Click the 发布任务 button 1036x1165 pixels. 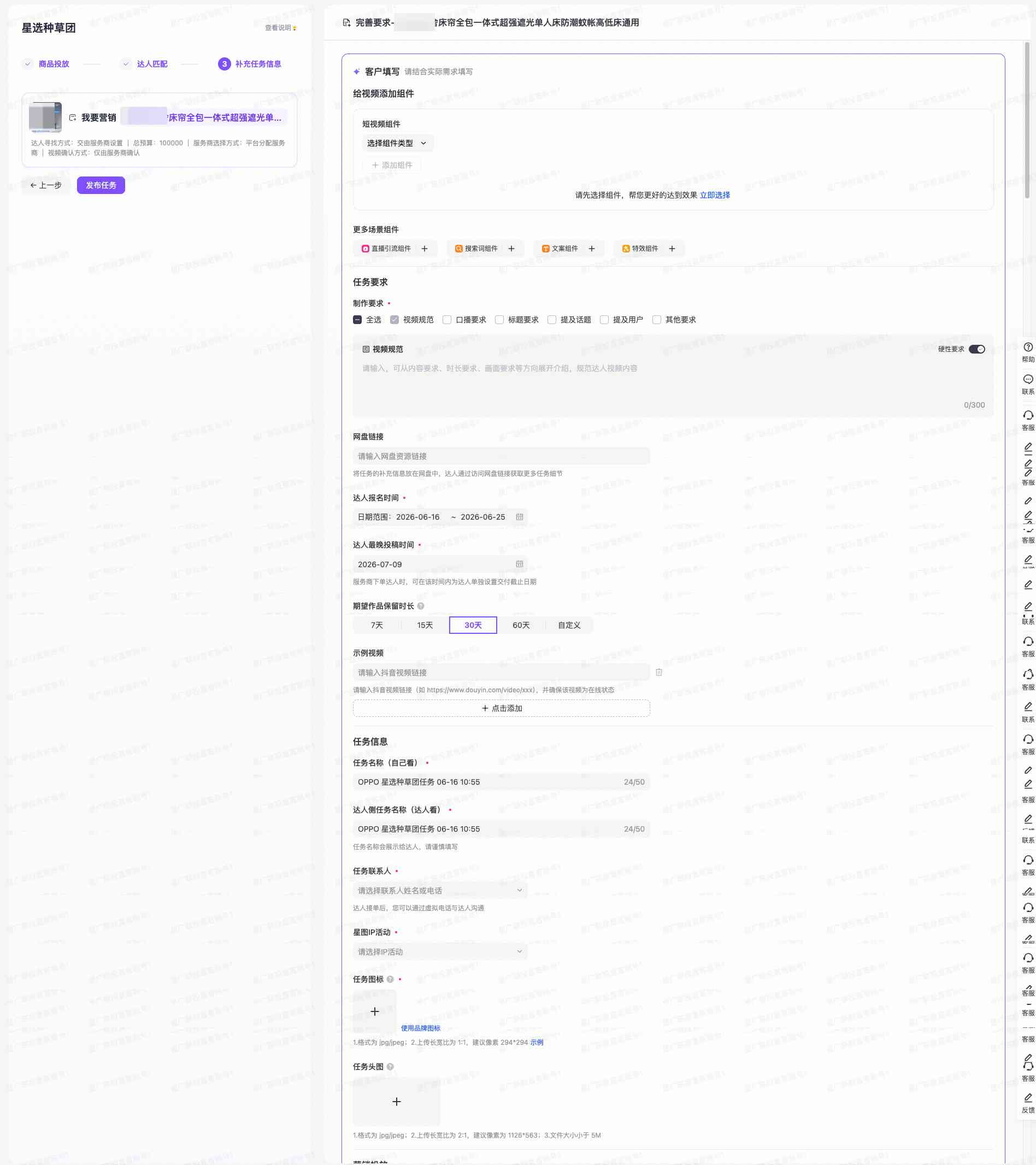[x=101, y=185]
